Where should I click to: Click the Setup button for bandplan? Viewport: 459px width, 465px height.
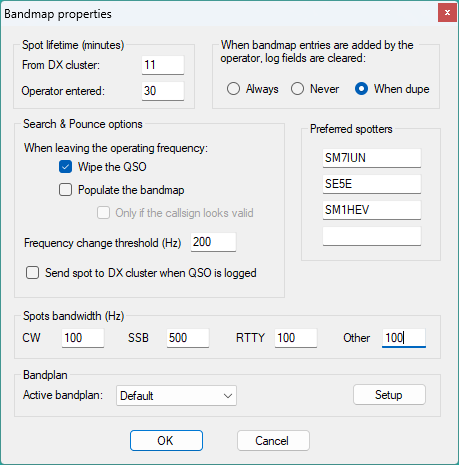tap(389, 395)
